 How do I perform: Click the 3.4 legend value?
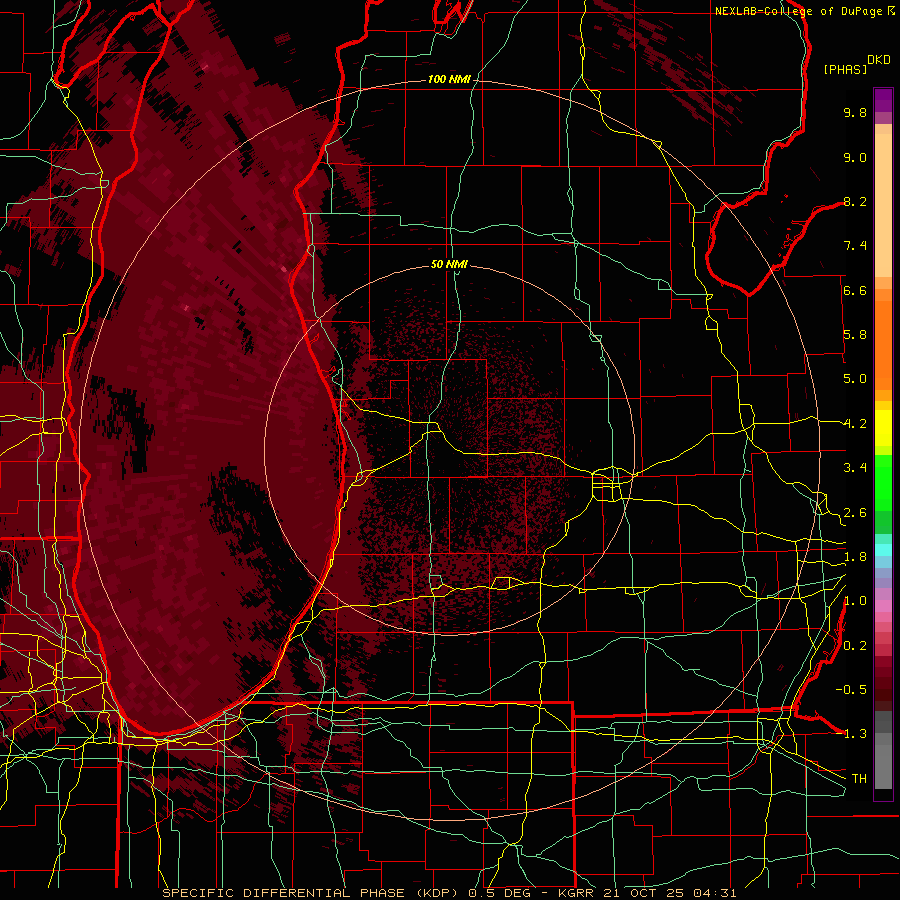coord(855,468)
